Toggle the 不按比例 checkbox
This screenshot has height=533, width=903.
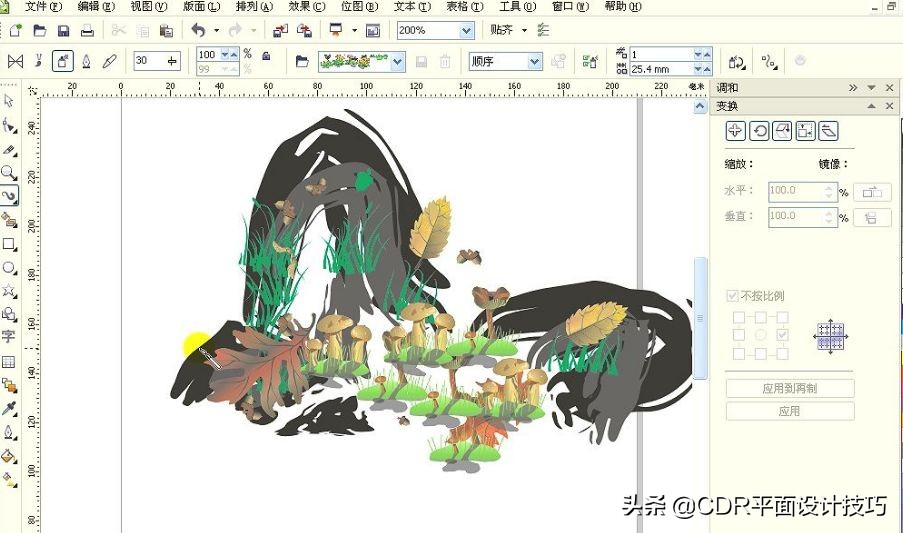point(733,296)
